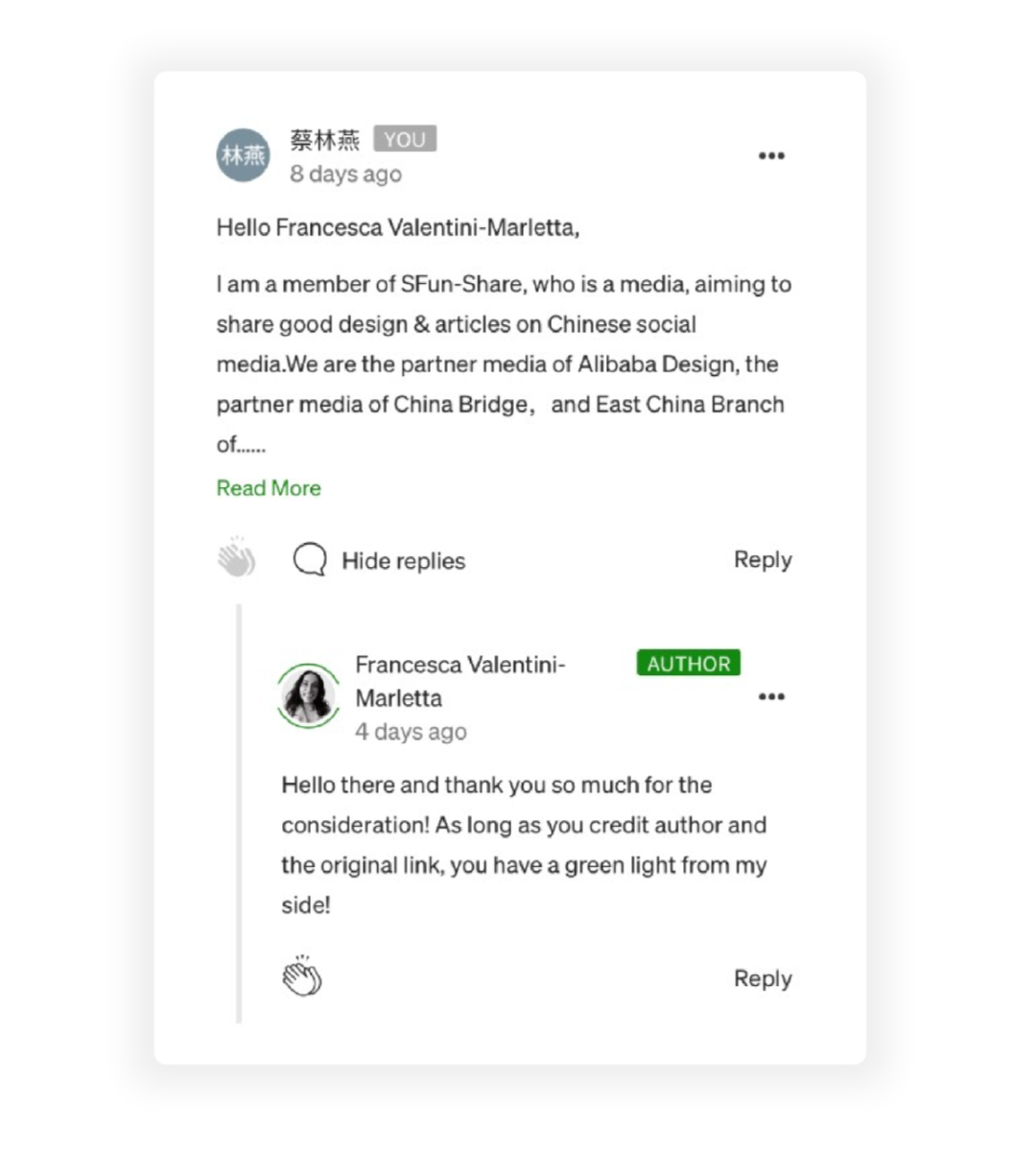Viewport: 1036px width, 1149px height.
Task: Collapse thread via Hide replies text
Action: [x=403, y=561]
